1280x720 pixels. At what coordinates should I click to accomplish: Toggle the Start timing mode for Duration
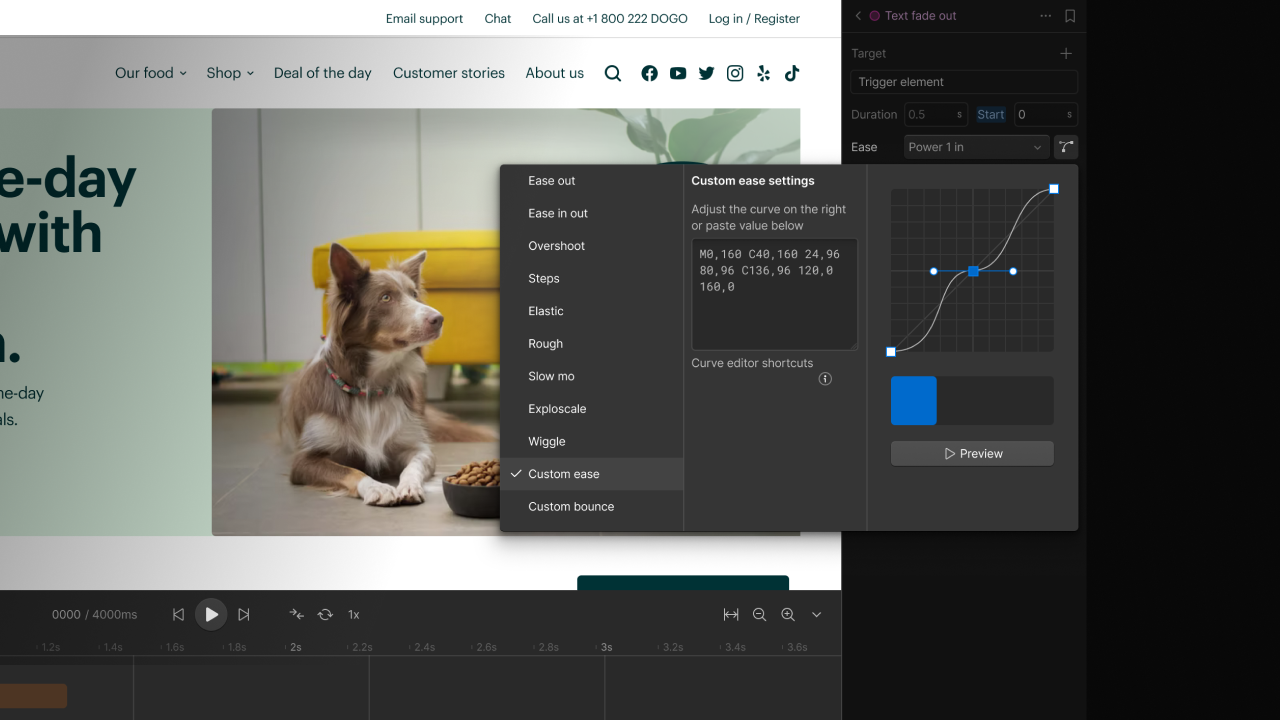[x=990, y=114]
